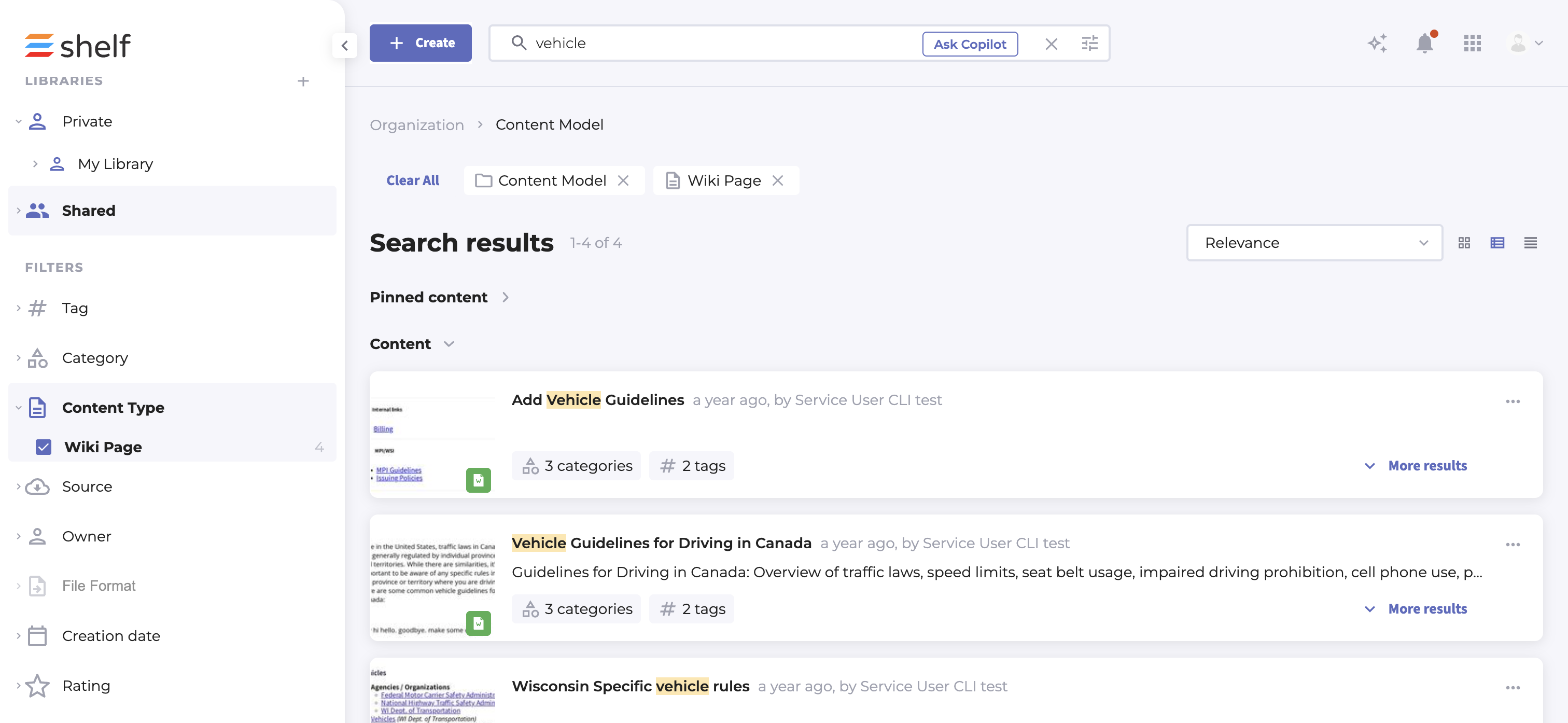
Task: Expand the Pinned content section
Action: [x=505, y=297]
